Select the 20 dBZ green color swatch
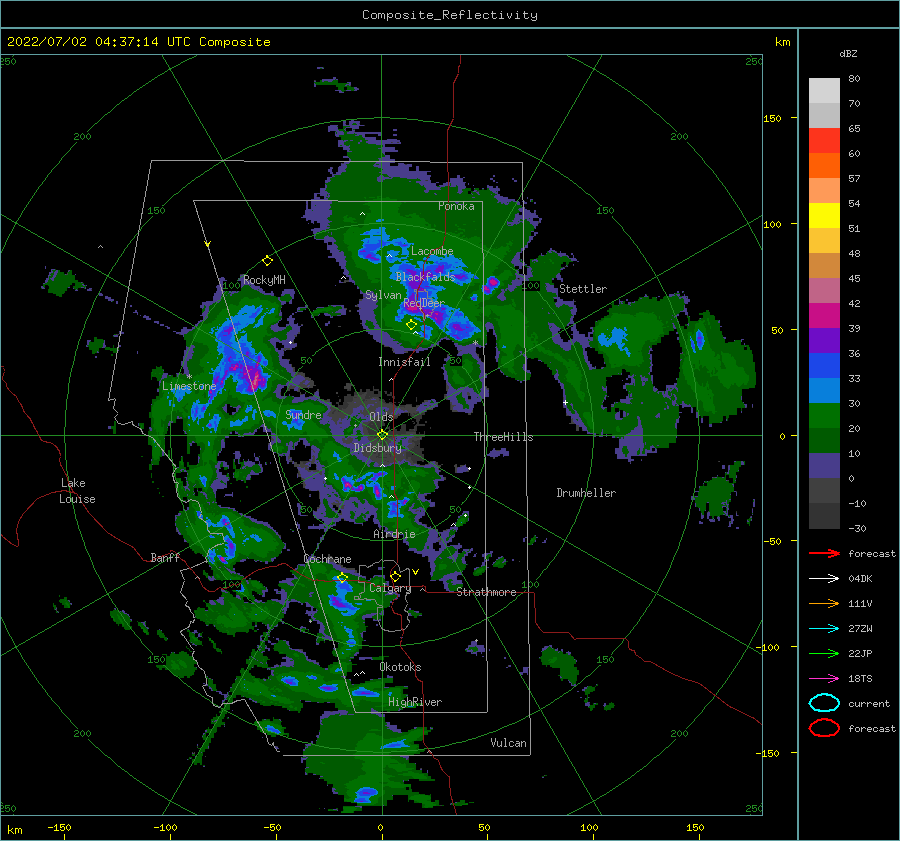 coord(824,416)
